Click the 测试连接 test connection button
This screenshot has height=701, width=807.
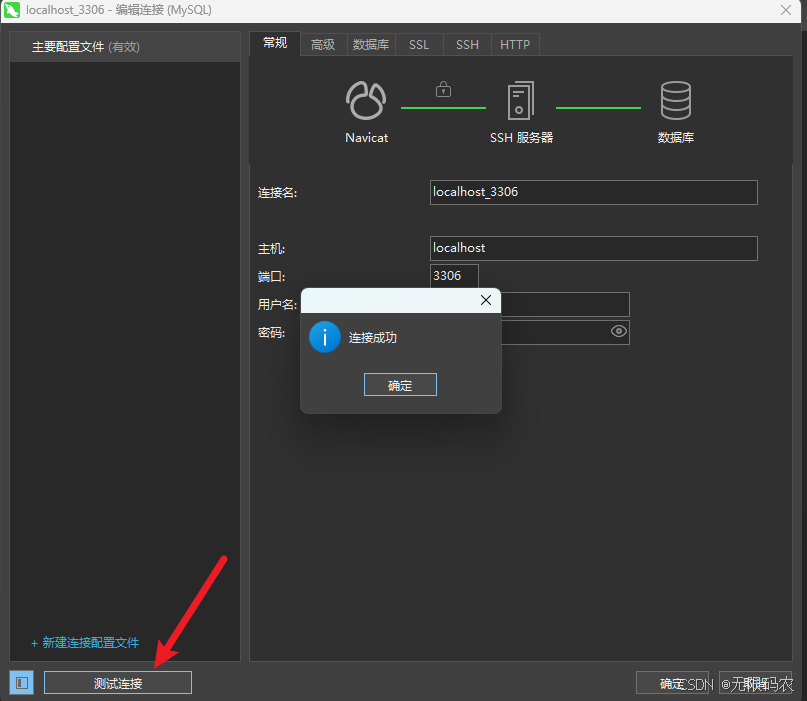pos(117,682)
